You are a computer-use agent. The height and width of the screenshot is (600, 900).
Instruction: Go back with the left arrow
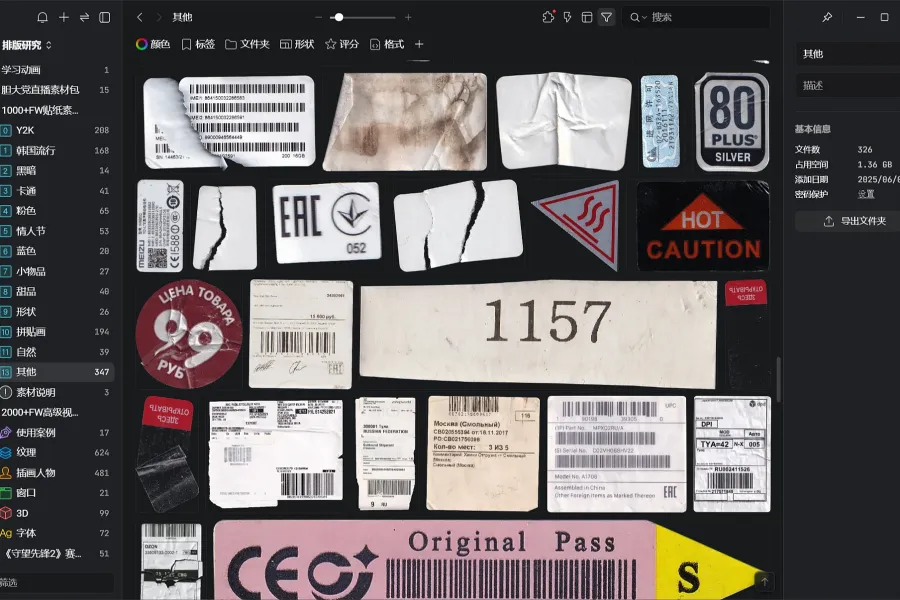coord(140,17)
